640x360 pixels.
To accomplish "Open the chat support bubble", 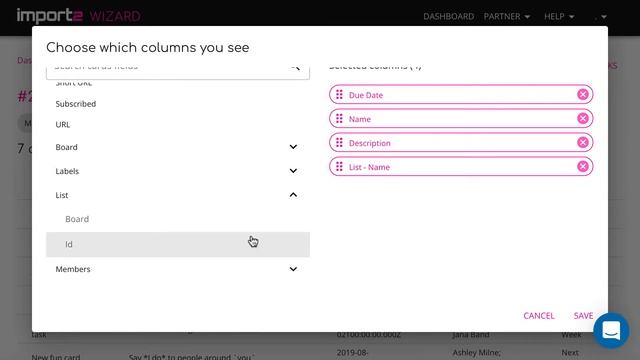I will pyautogui.click(x=611, y=331).
